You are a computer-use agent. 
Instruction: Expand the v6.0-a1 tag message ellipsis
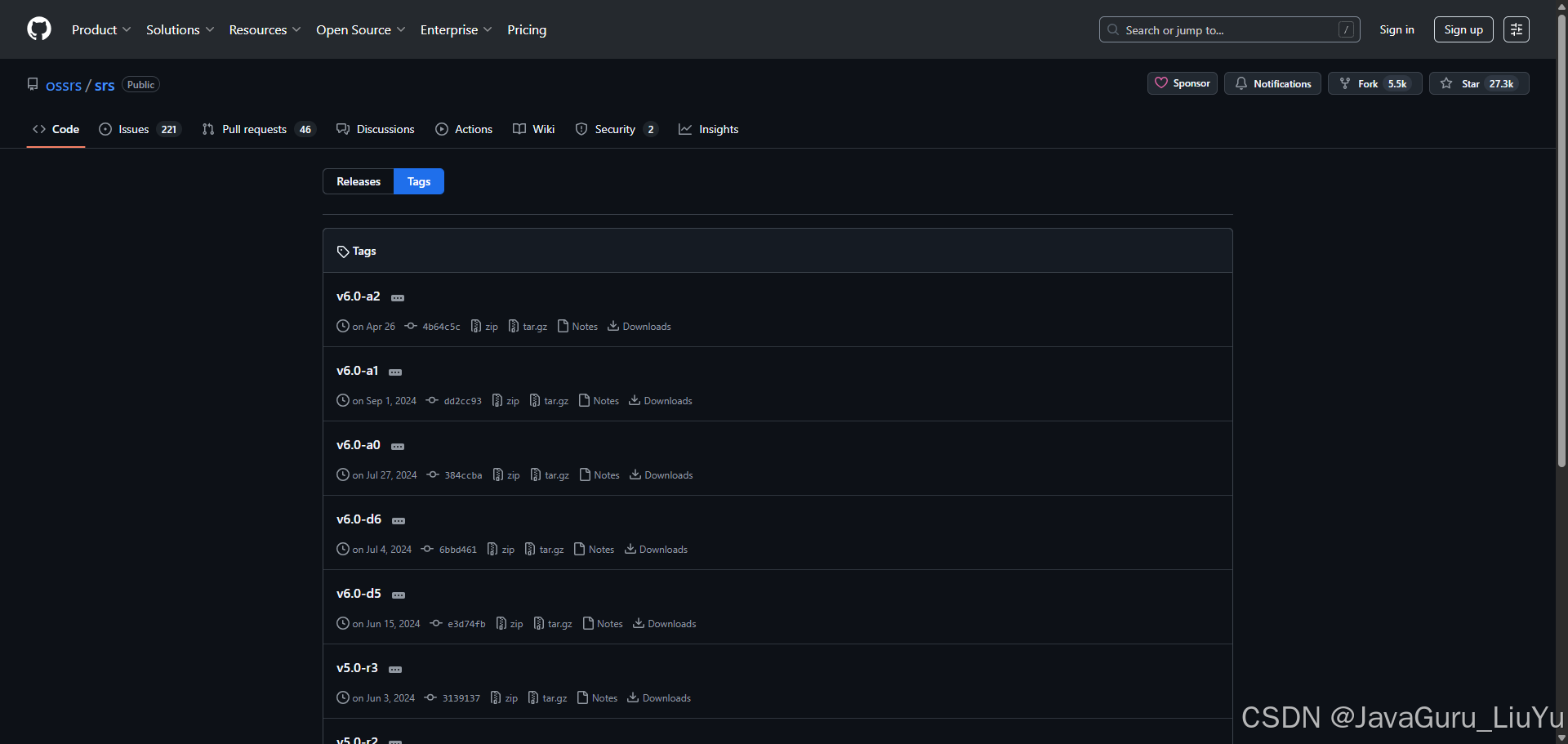(395, 372)
